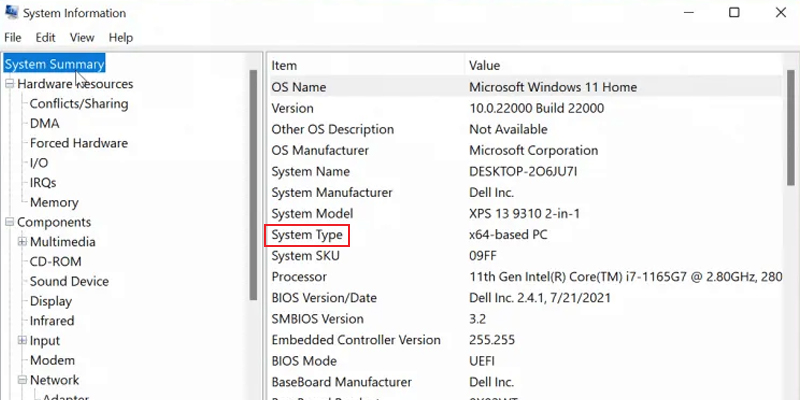800x400 pixels.
Task: Click the value 09FF
Action: [x=483, y=256]
